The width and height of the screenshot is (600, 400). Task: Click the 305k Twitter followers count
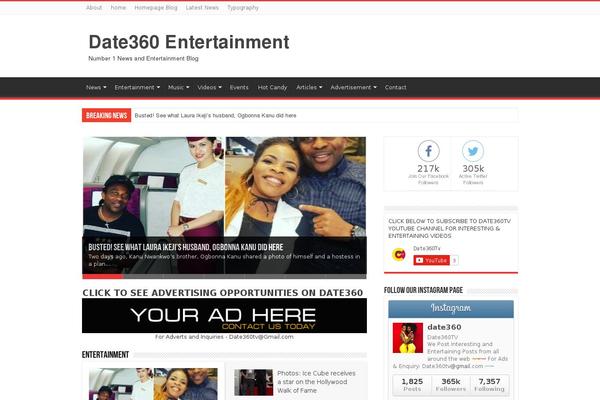473,169
